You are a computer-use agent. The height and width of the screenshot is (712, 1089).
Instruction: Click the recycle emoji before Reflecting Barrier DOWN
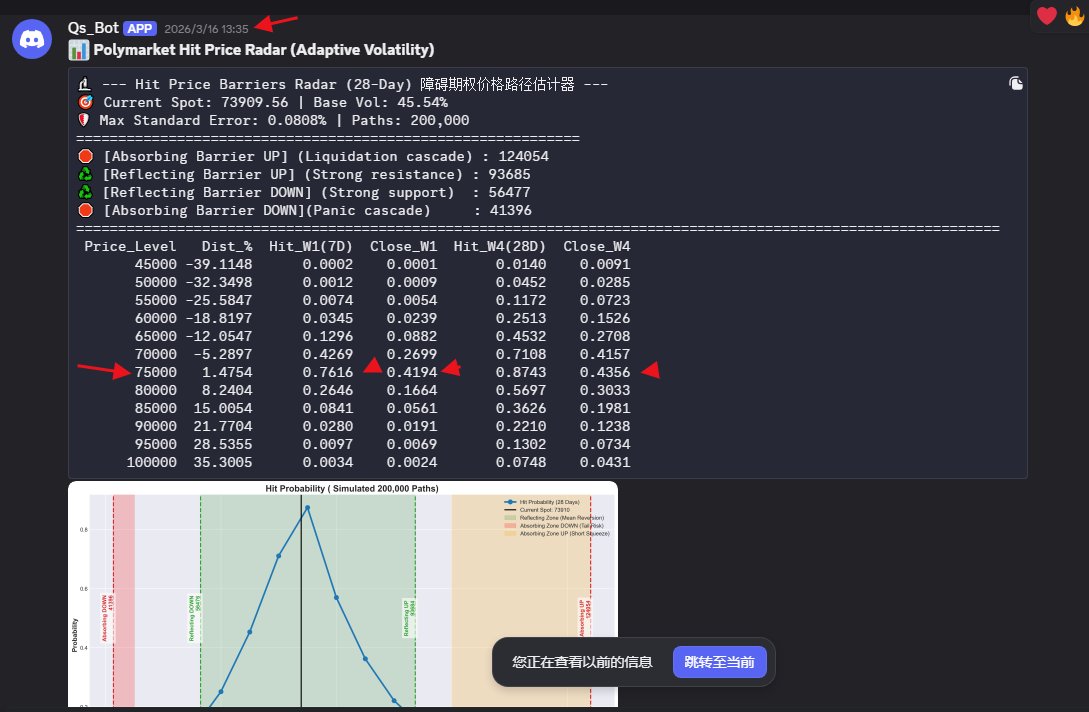pyautogui.click(x=85, y=192)
